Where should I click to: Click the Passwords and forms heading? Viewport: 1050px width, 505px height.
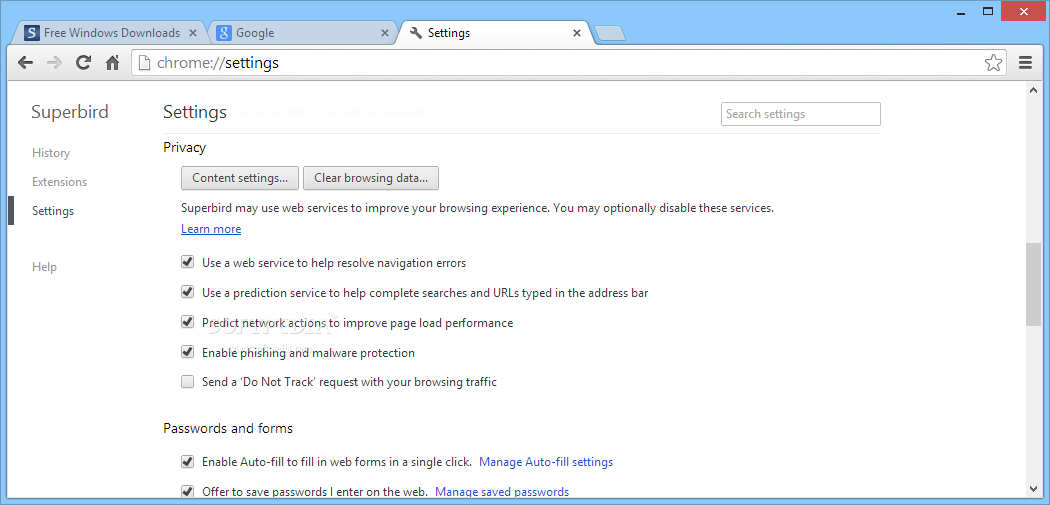tap(228, 428)
